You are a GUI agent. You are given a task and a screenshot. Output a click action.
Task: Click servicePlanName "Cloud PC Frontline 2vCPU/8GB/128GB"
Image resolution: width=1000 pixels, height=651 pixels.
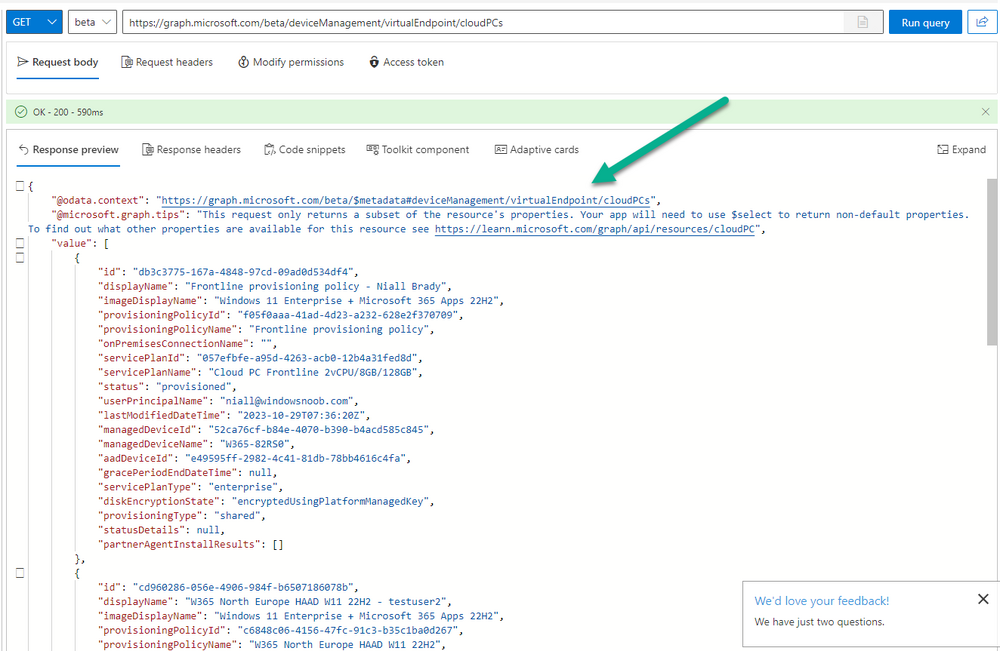[x=312, y=372]
